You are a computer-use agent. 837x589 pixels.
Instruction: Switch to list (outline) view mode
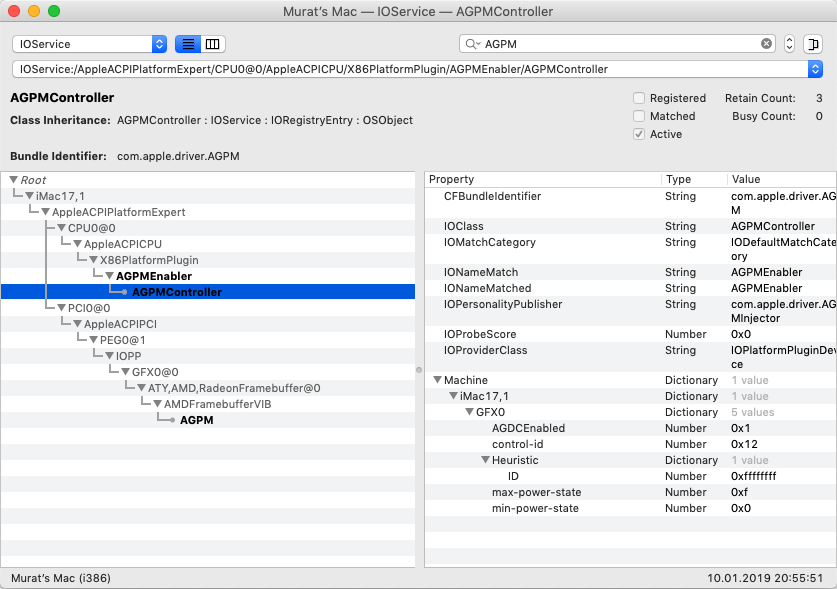pyautogui.click(x=188, y=44)
